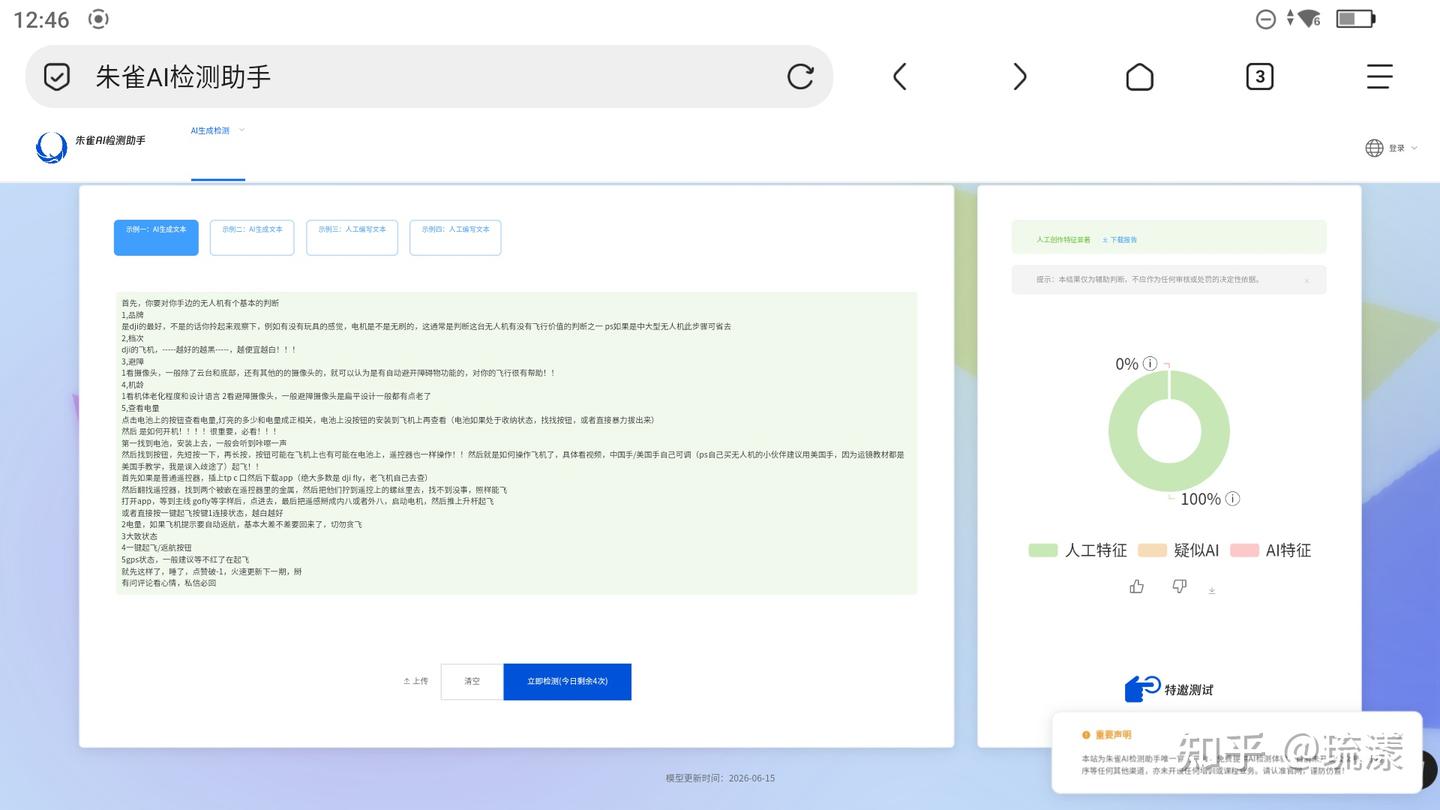This screenshot has height=810, width=1440.
Task: Show info for the 100% value
Action: click(1233, 498)
